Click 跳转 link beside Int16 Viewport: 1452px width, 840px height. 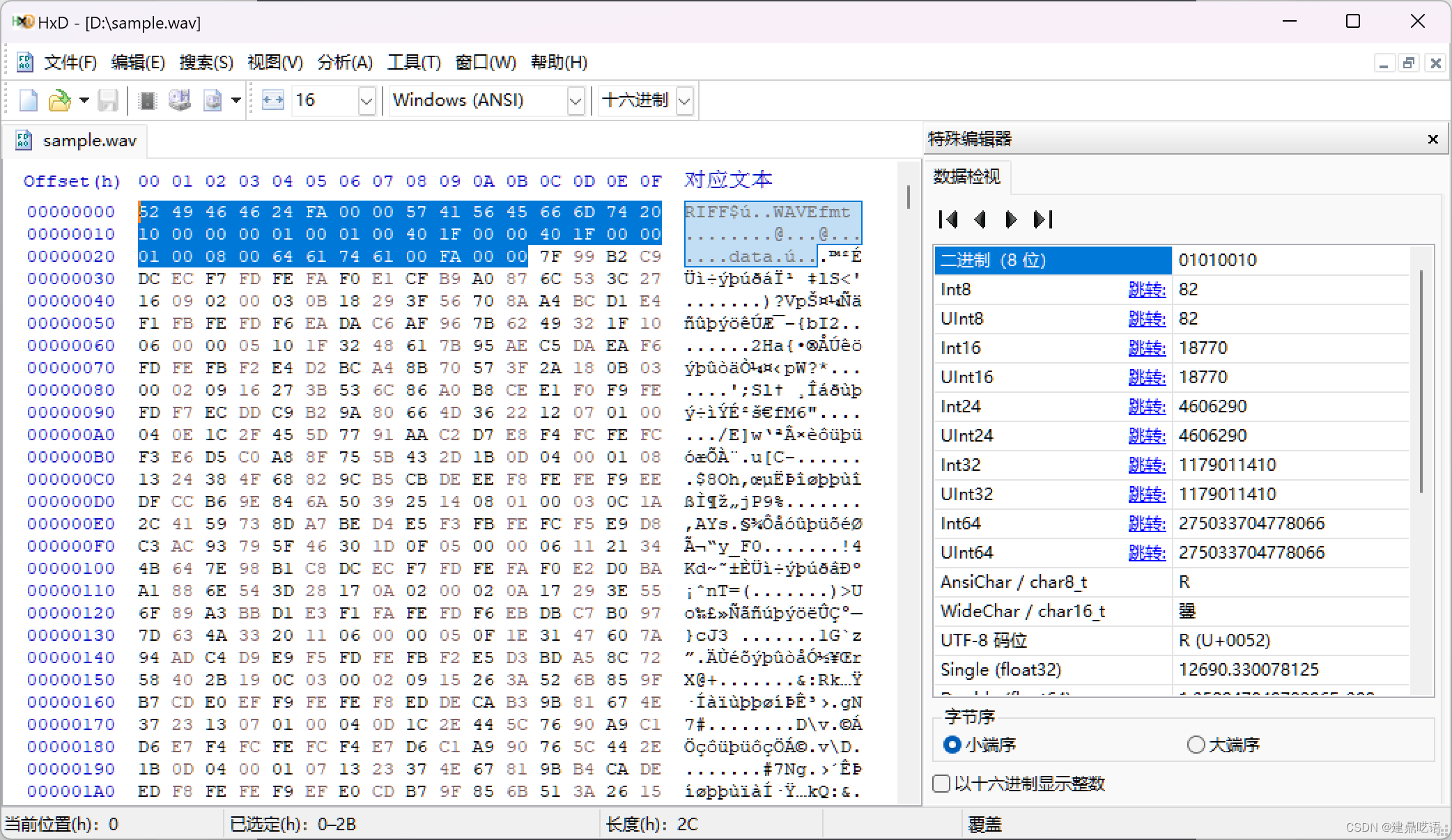[x=1146, y=348]
